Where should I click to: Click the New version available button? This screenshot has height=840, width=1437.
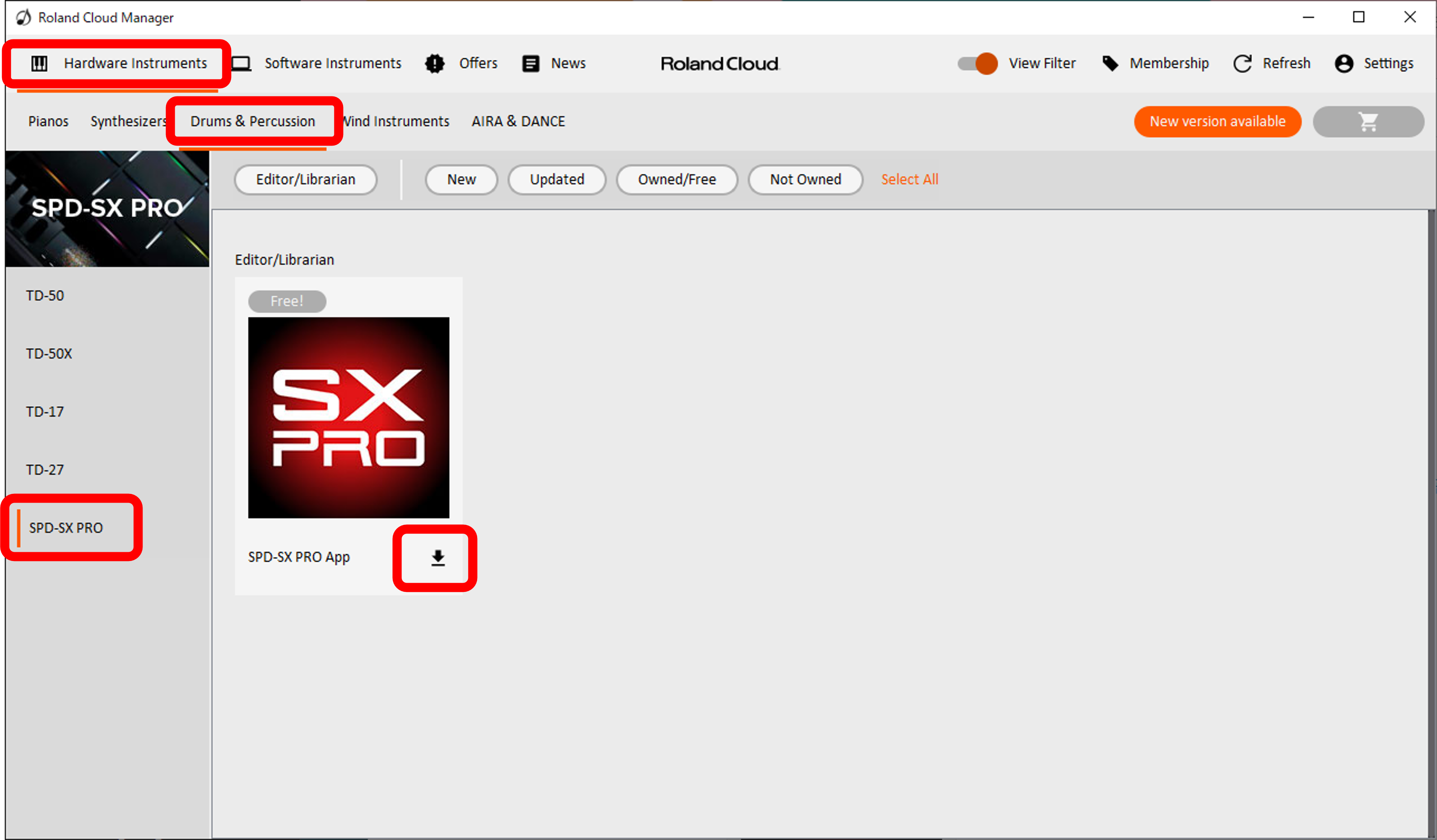point(1217,122)
